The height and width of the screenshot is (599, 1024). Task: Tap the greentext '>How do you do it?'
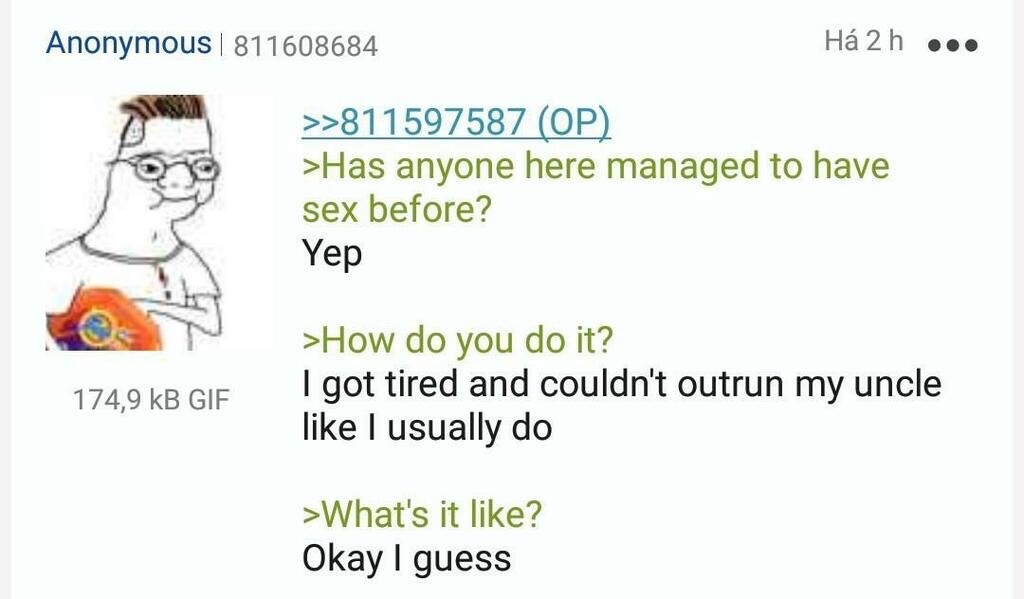click(x=458, y=340)
